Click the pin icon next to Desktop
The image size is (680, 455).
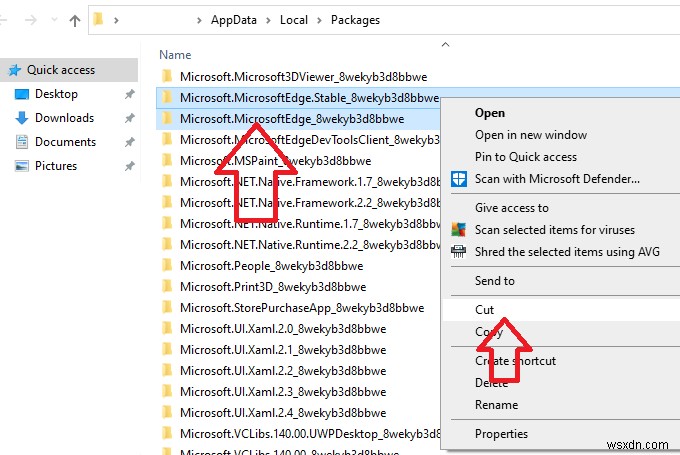(x=129, y=94)
